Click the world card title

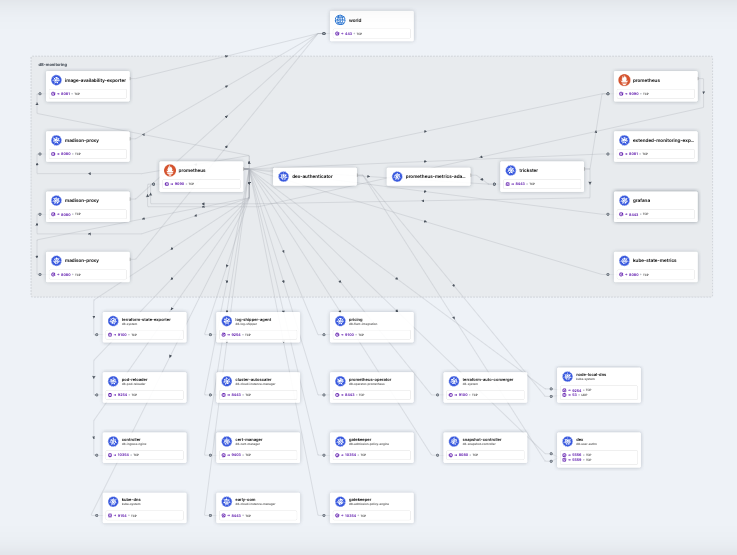[x=355, y=20]
